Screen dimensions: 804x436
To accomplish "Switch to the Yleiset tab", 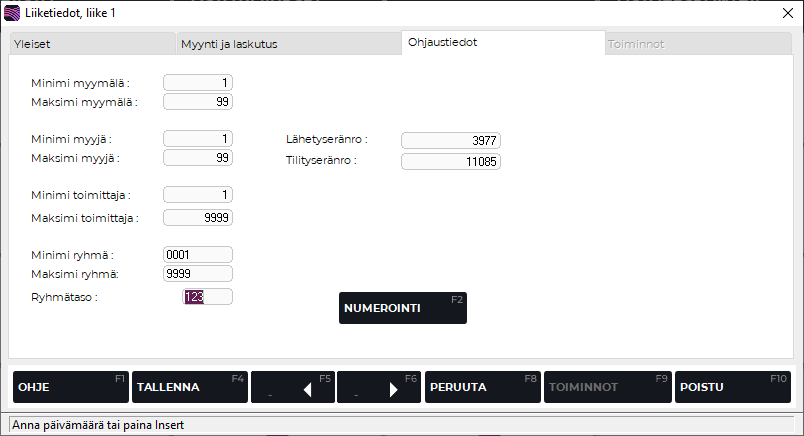I will tap(90, 44).
